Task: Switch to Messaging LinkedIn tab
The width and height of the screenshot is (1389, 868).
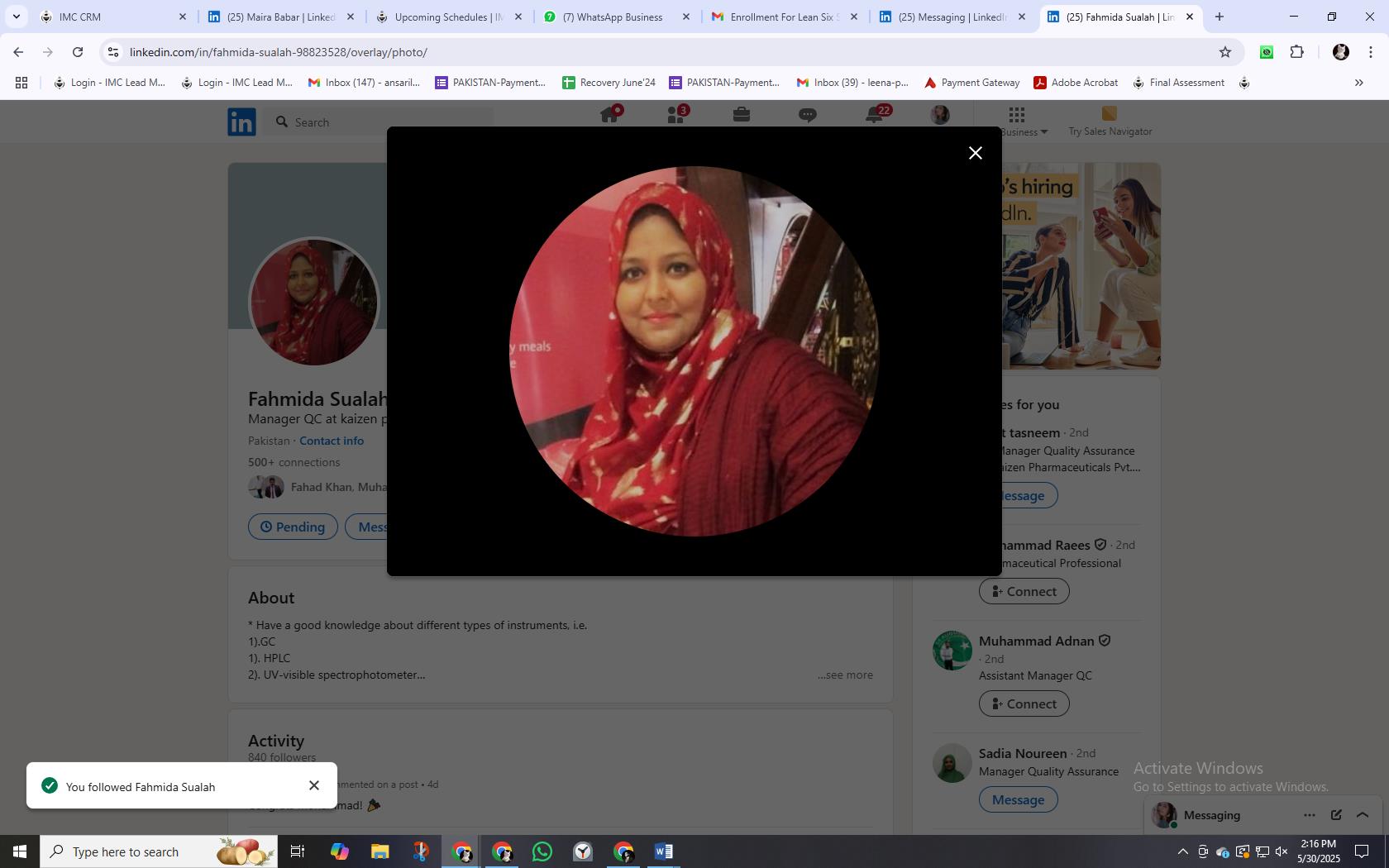Action: click(x=952, y=17)
